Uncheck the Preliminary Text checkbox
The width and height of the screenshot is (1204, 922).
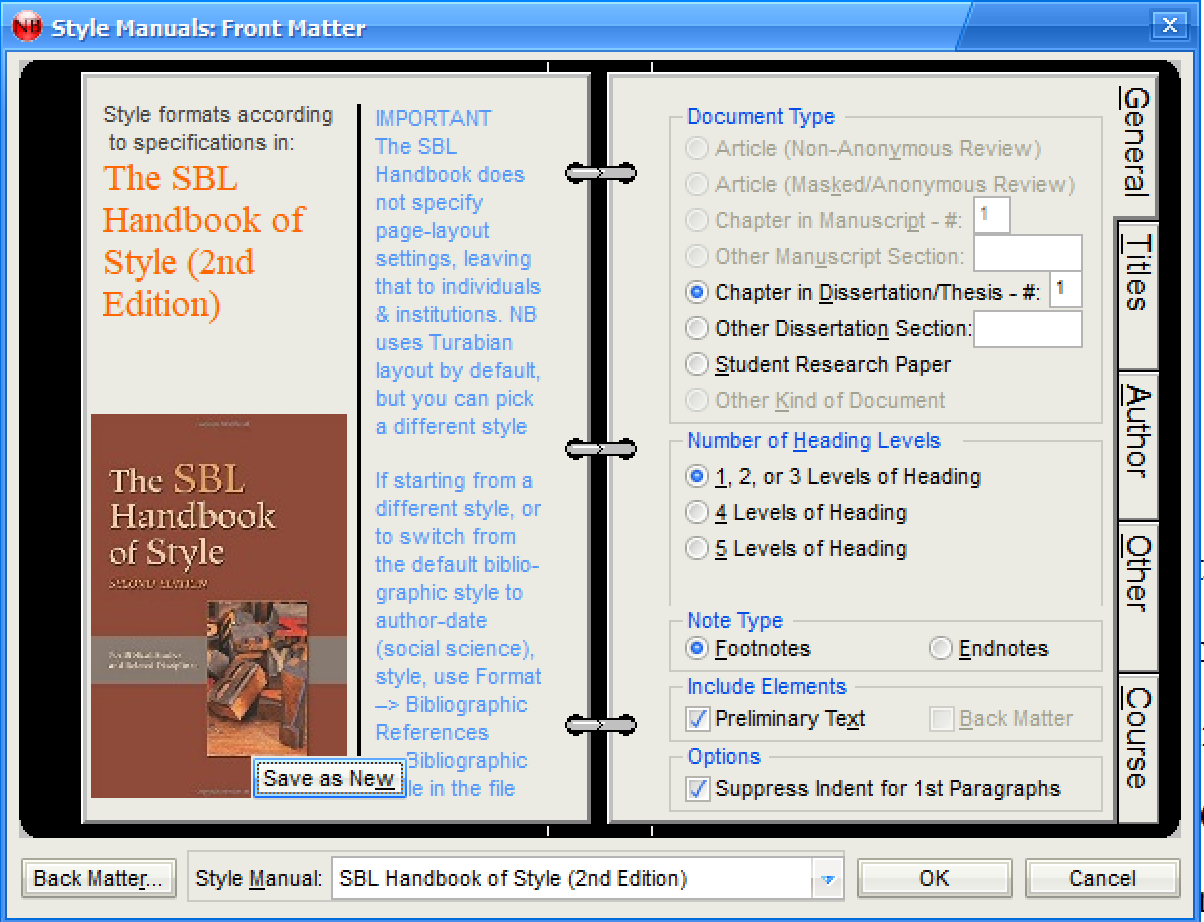click(x=698, y=719)
